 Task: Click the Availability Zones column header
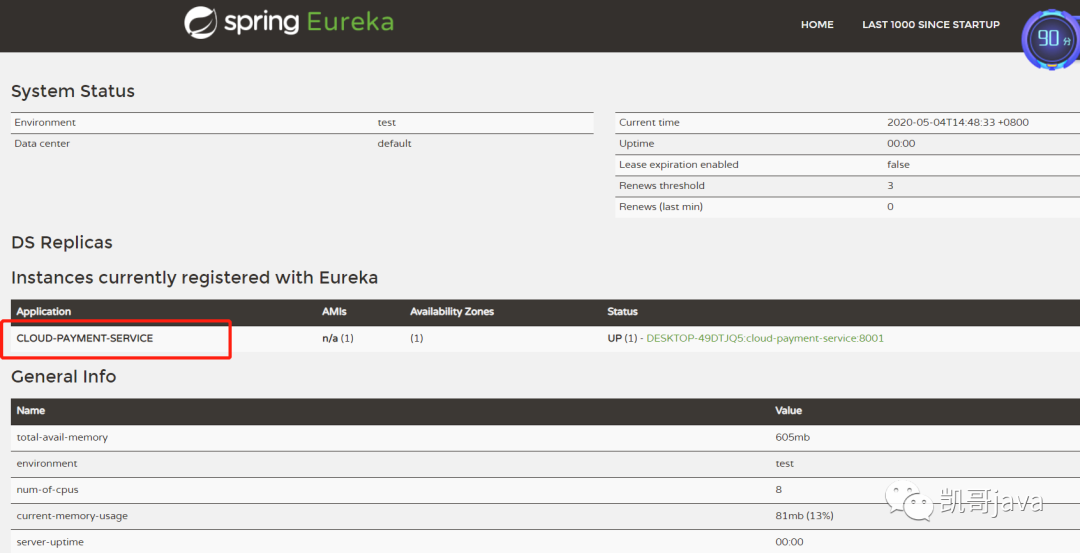coord(452,311)
